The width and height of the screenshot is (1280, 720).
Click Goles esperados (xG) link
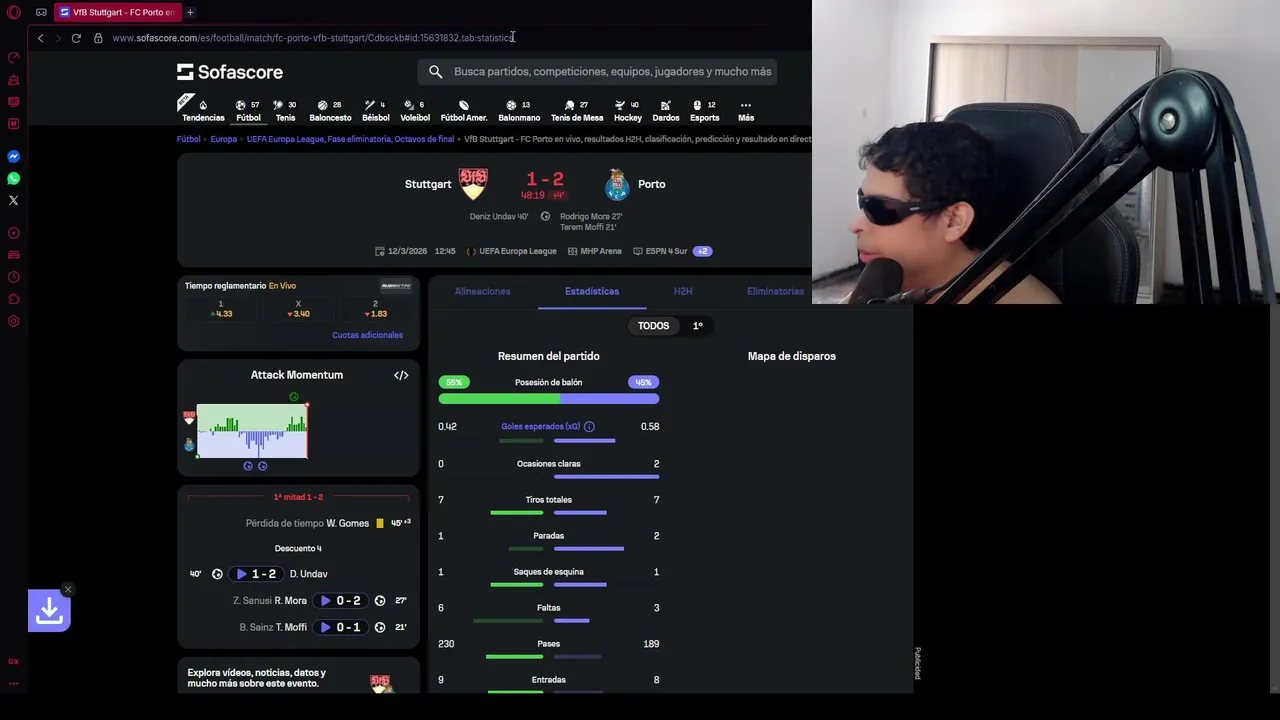click(540, 426)
